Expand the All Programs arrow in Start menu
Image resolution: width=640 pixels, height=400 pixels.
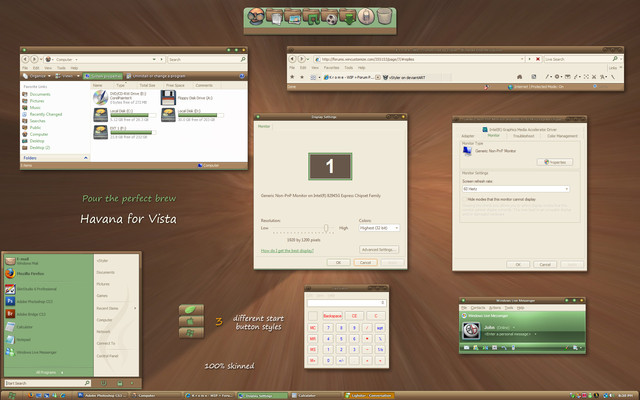click(x=62, y=372)
